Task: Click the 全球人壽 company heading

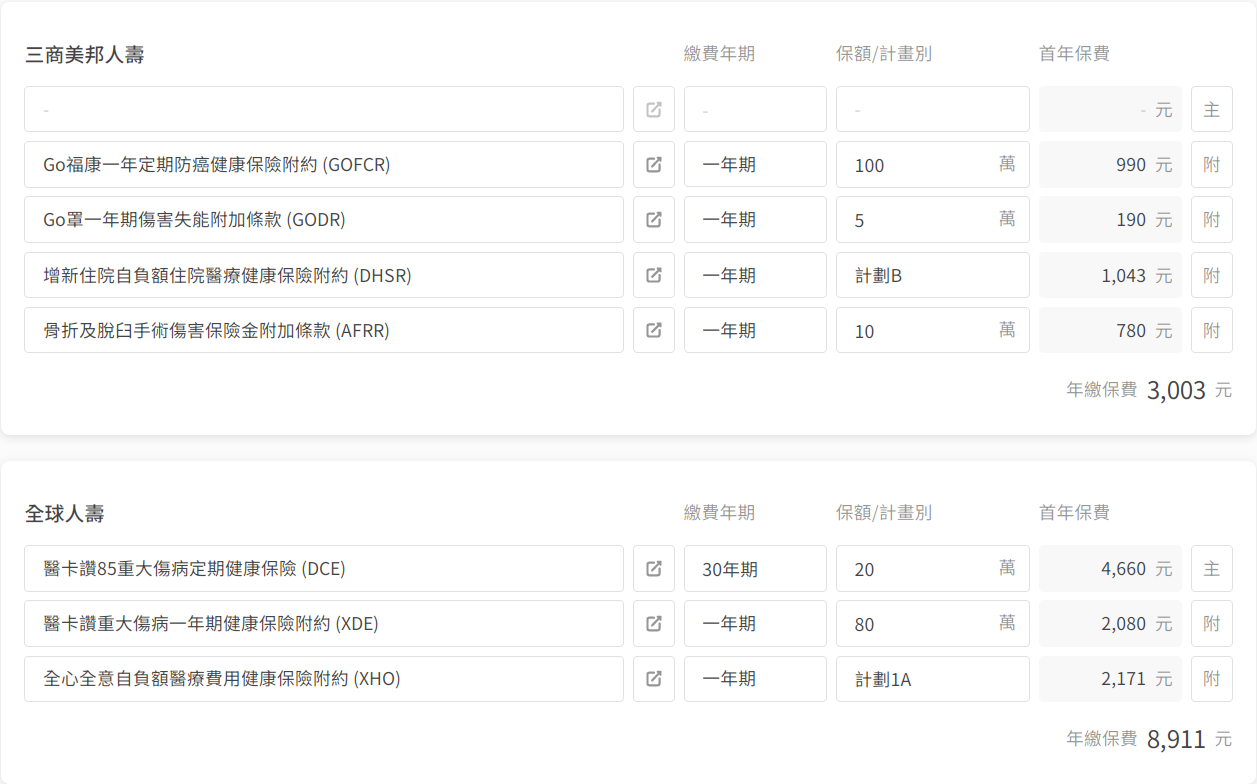Action: tap(65, 513)
